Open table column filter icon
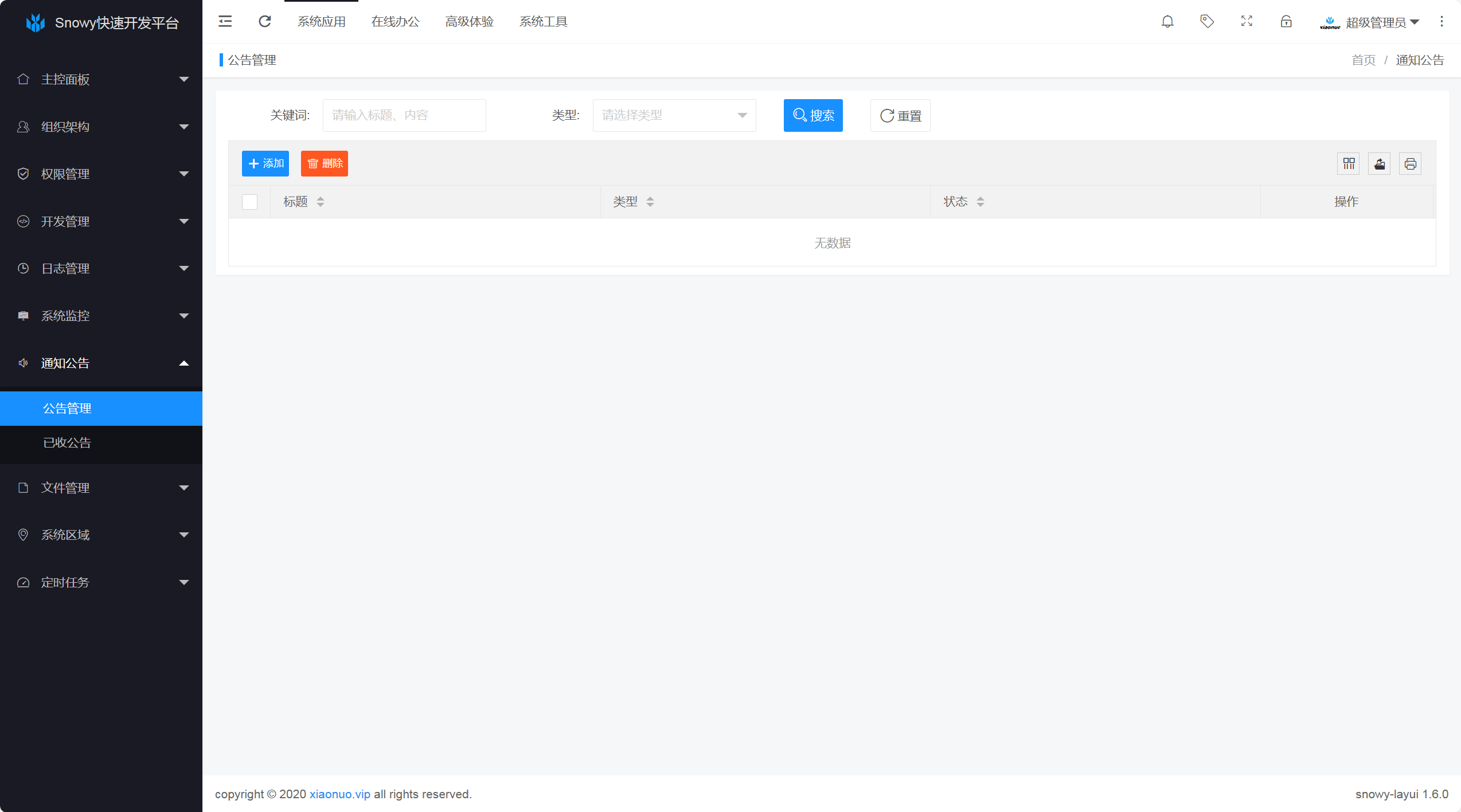1461x812 pixels. point(1349,164)
